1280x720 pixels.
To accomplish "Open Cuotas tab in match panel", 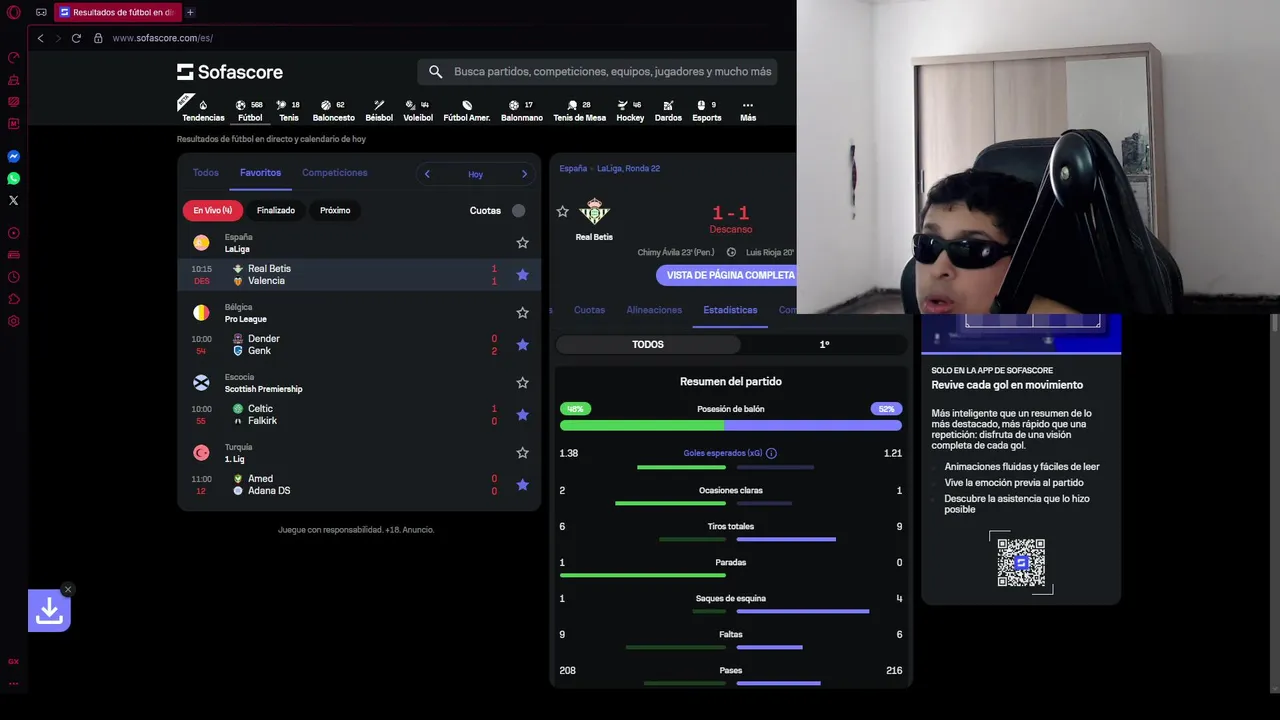I will pyautogui.click(x=589, y=310).
